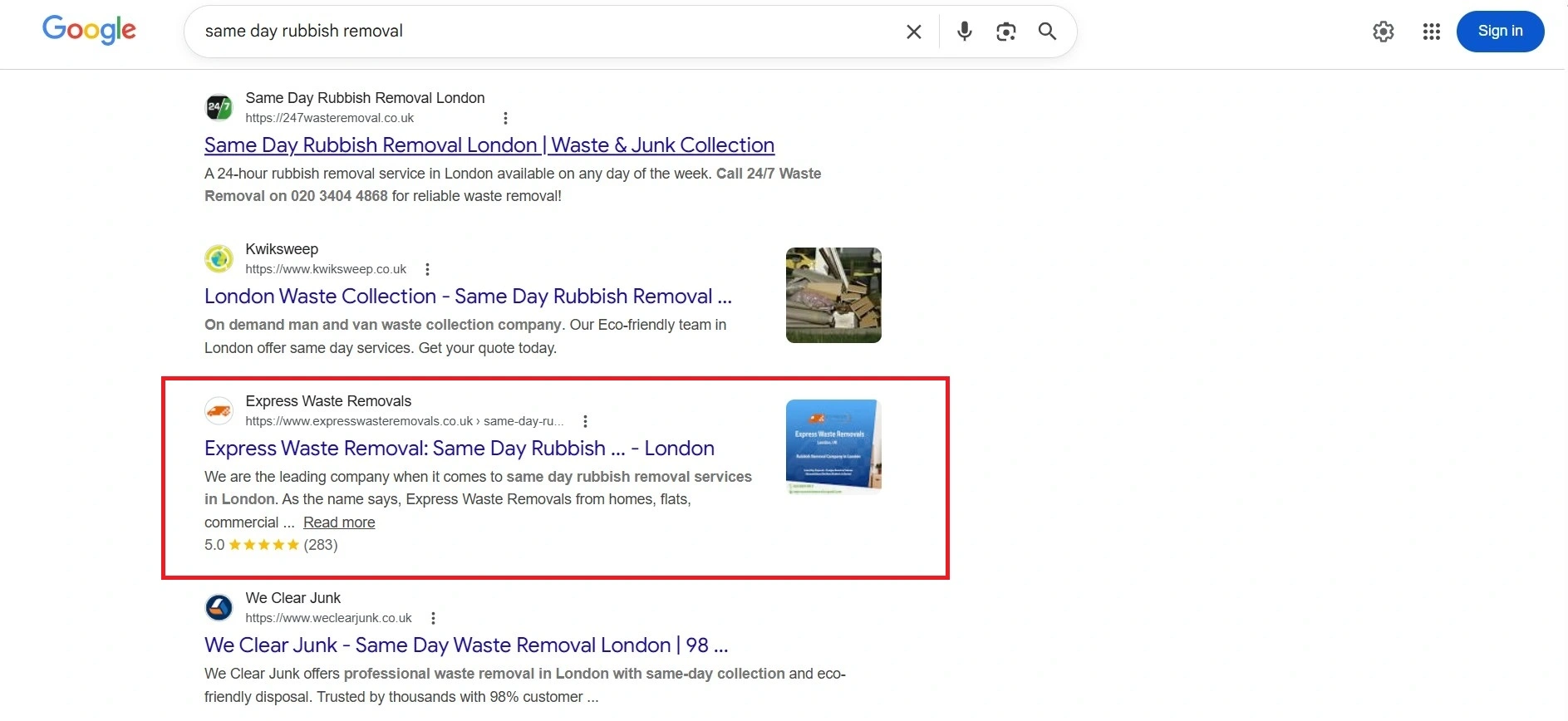The image size is (1568, 721).
Task: Open more options for 247wasteremoval result
Action: tap(505, 118)
